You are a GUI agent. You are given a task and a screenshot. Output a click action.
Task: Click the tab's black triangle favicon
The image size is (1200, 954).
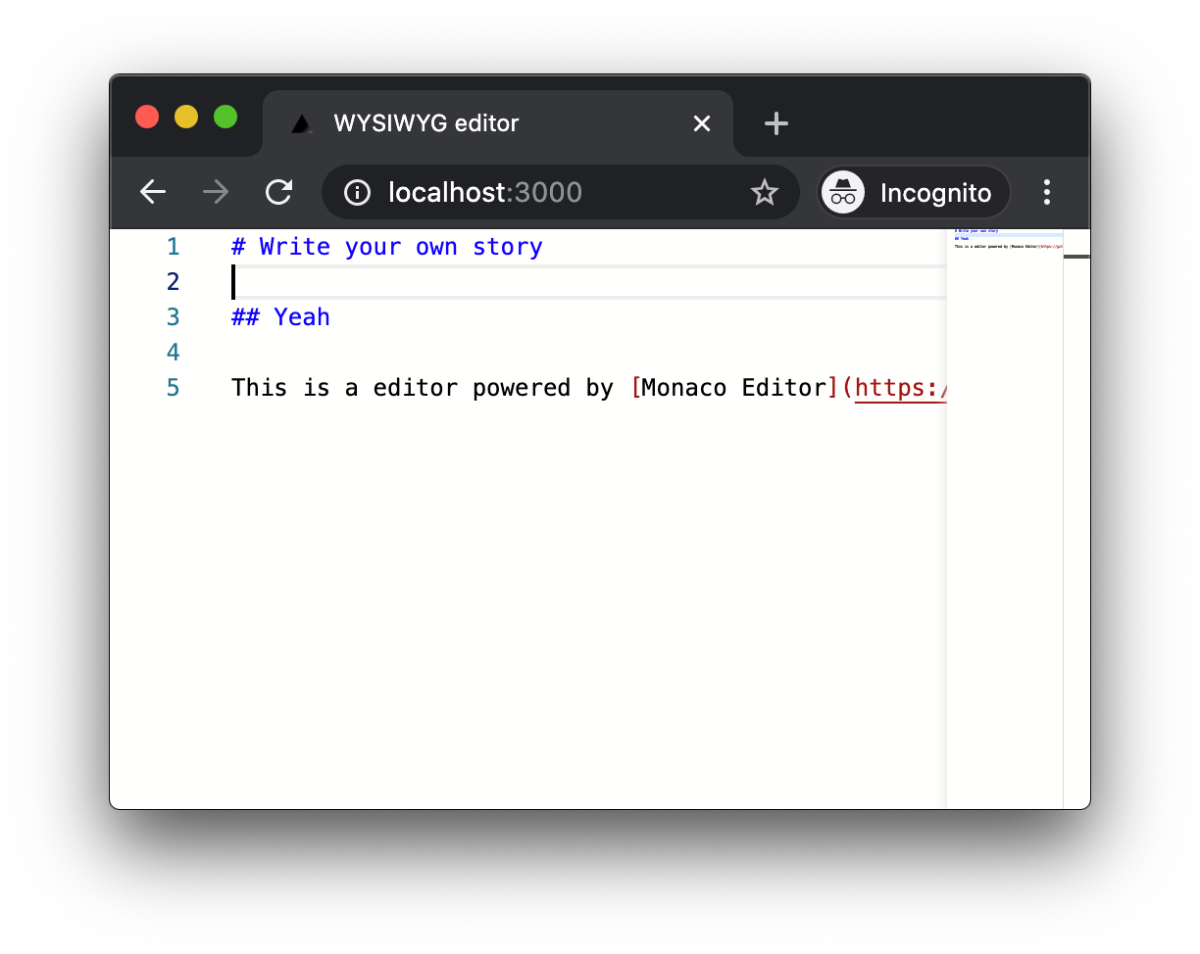(x=301, y=124)
